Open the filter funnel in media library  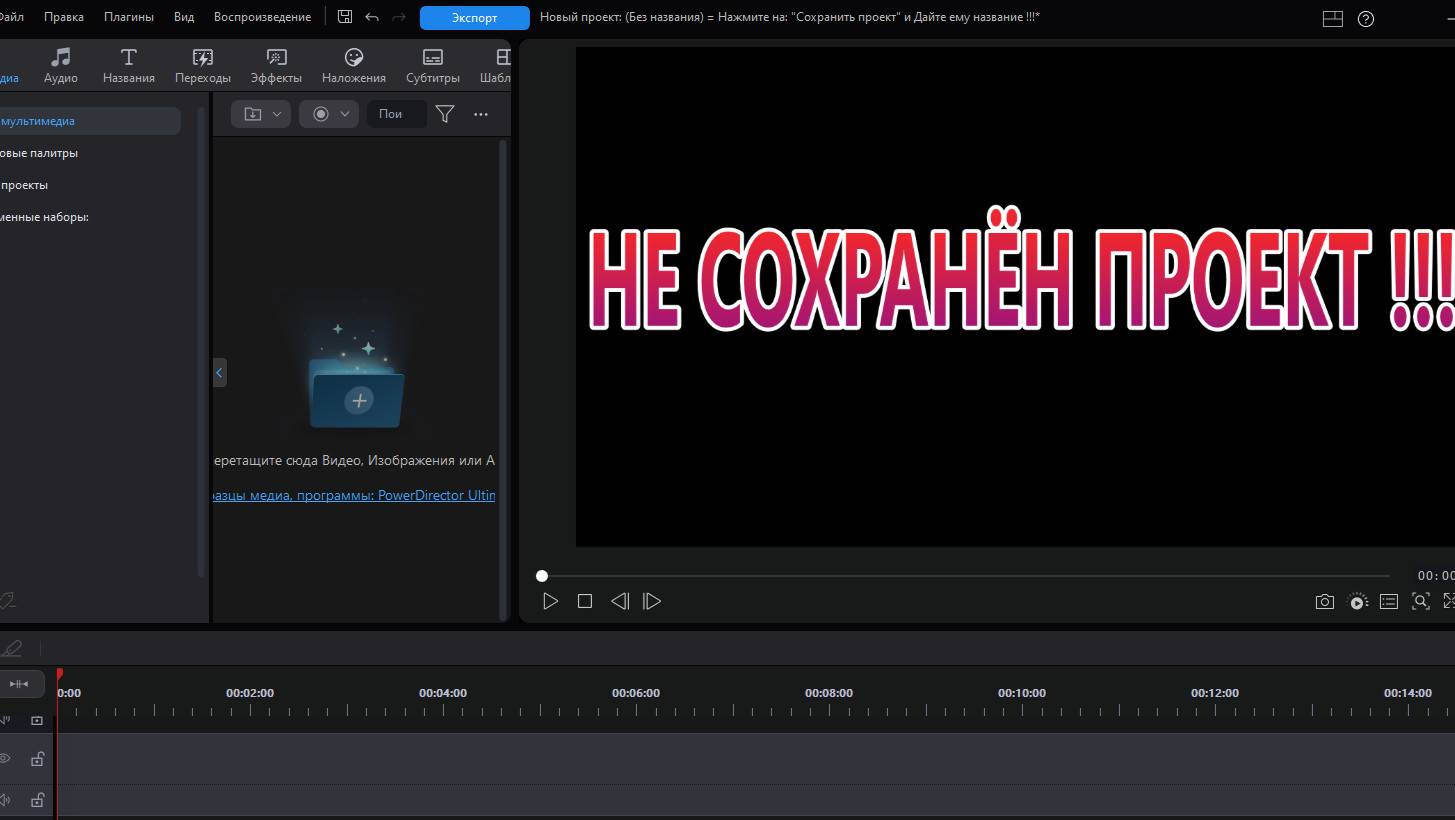pos(445,114)
